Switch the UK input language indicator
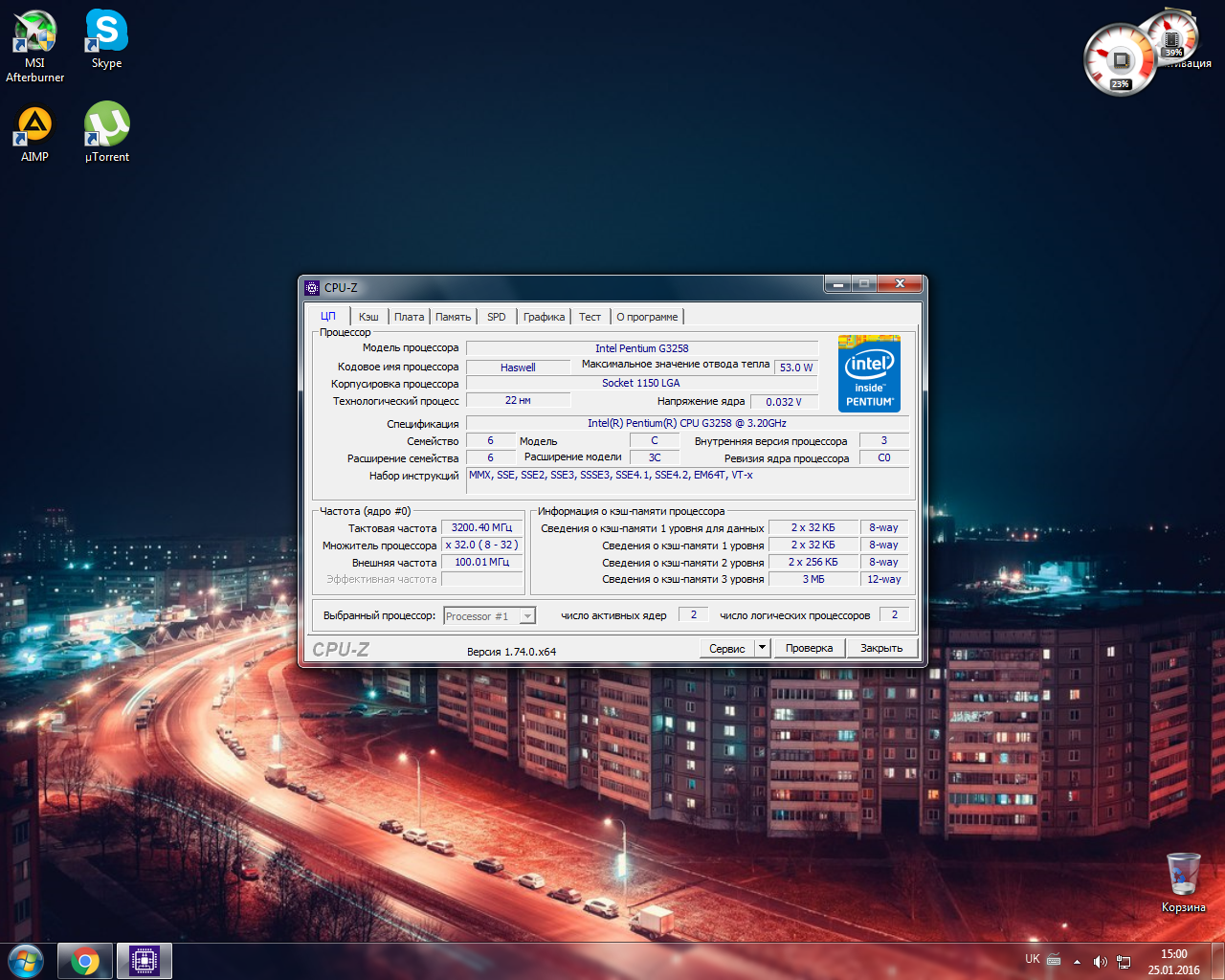 (x=1033, y=959)
